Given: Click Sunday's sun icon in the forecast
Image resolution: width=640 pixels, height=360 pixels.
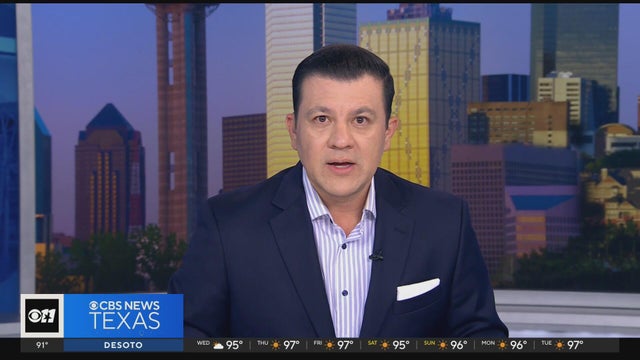Looking at the screenshot, I should [x=442, y=345].
